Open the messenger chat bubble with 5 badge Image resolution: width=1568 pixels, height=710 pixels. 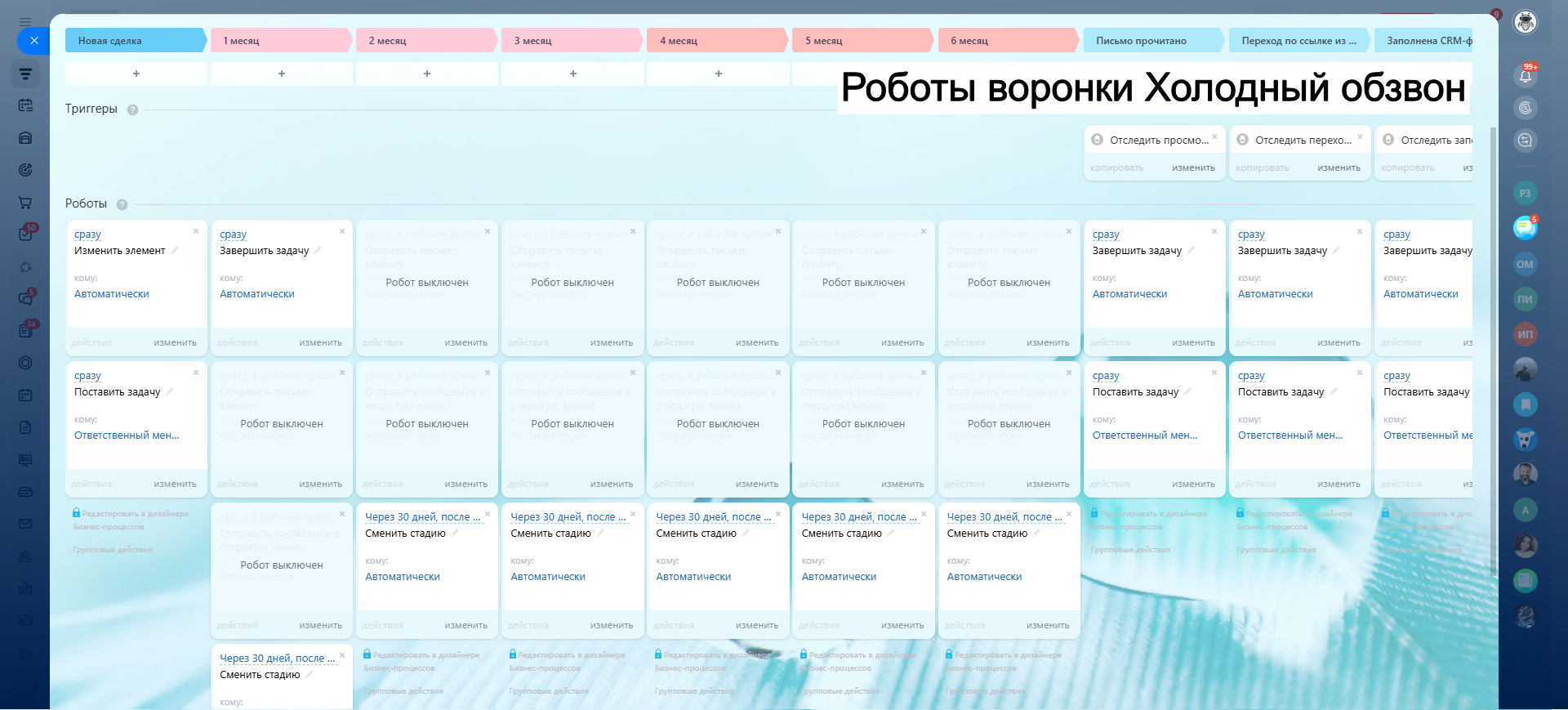[1525, 228]
